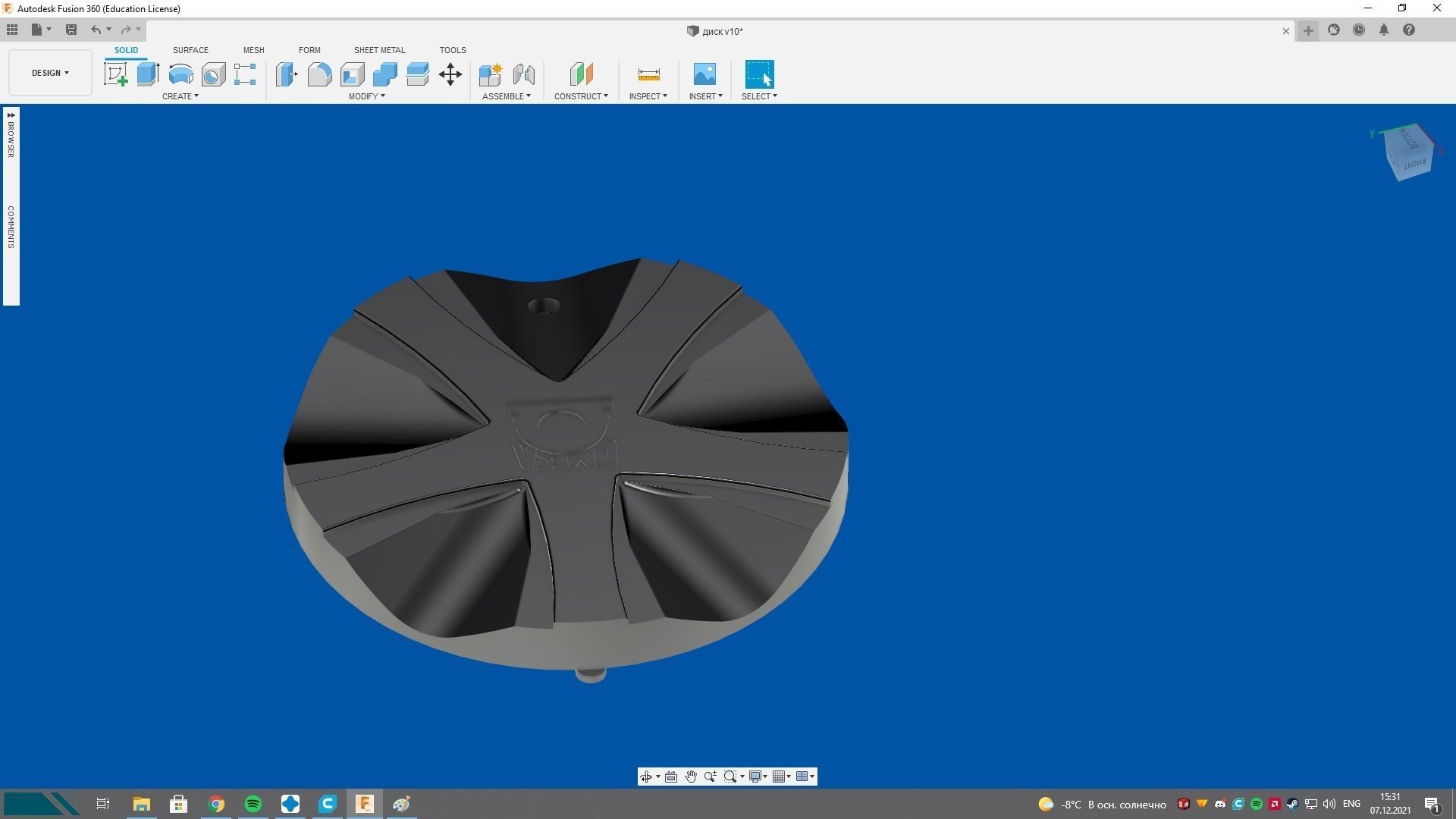Expand the SELECT menu
The width and height of the screenshot is (1456, 819).
759,96
